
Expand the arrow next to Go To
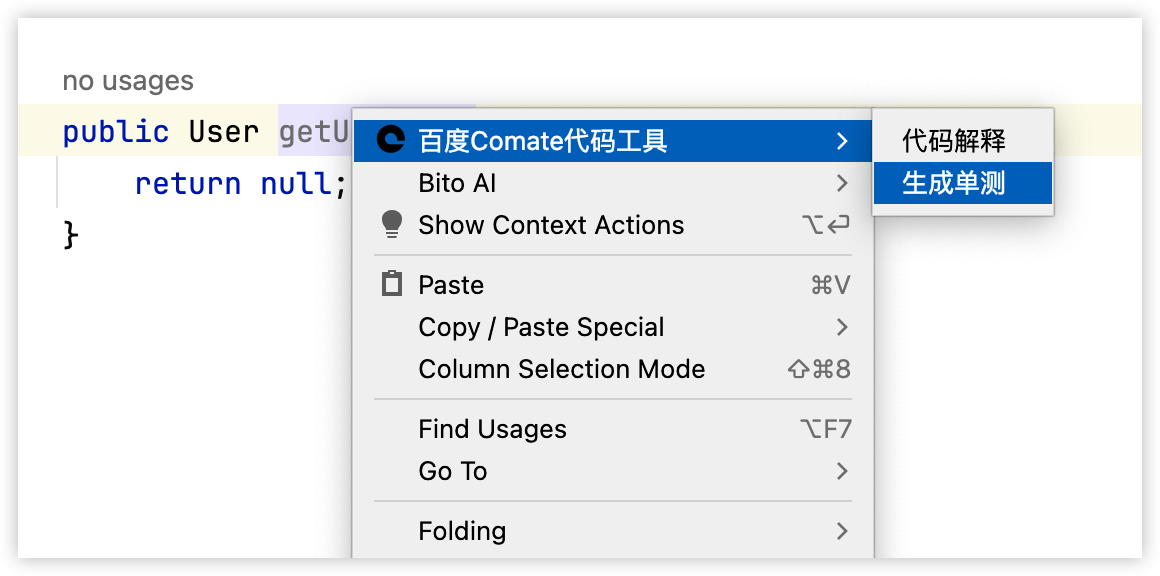coord(841,471)
